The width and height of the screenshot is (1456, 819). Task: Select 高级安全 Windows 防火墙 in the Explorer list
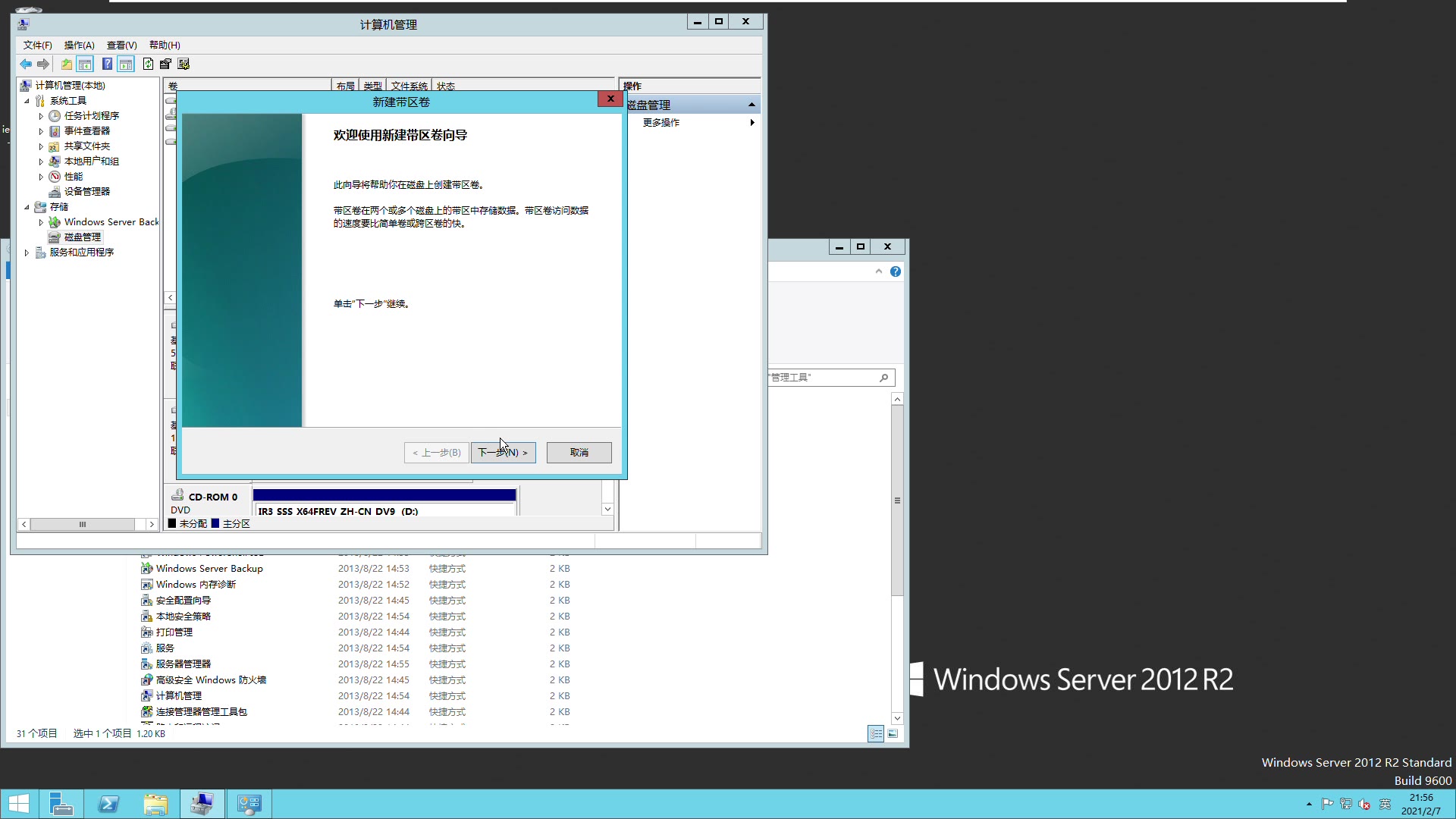[x=211, y=680]
